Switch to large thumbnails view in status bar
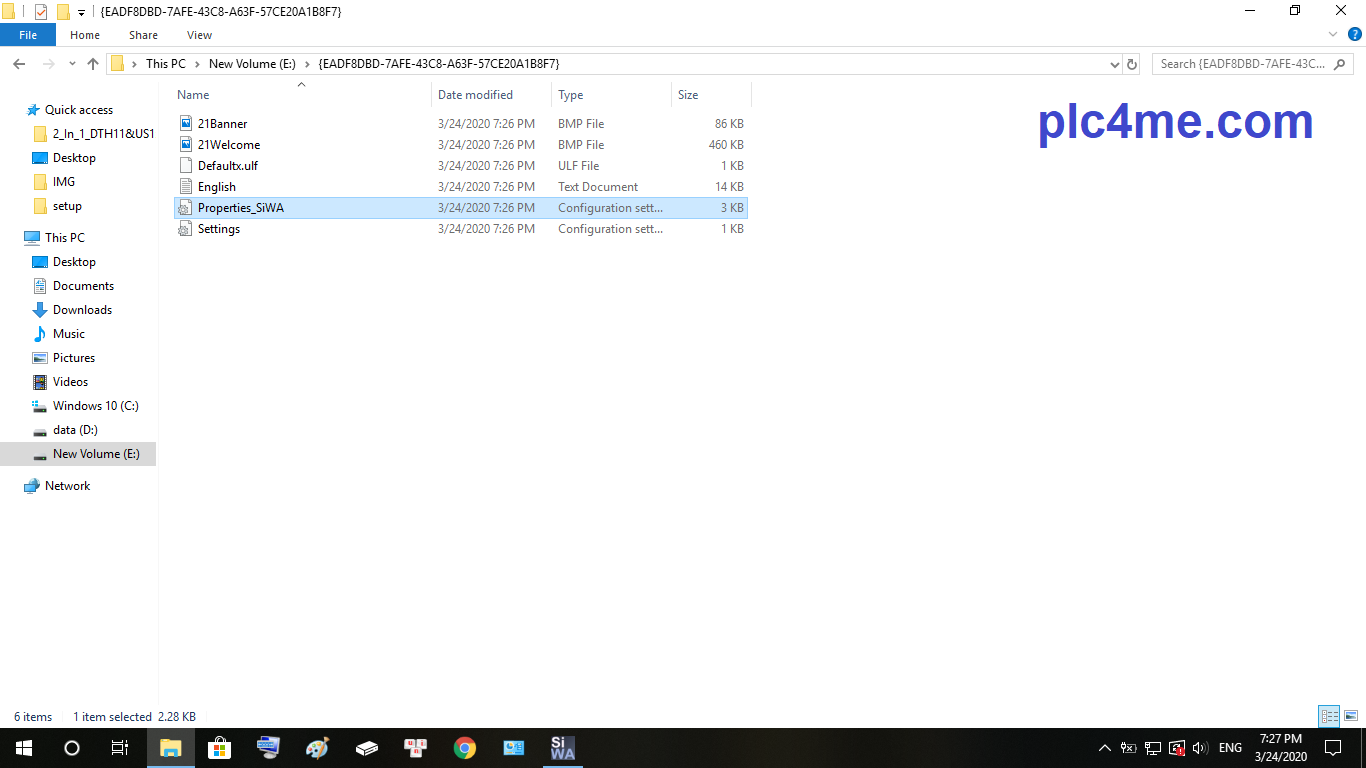This screenshot has width=1366, height=768. [x=1349, y=716]
